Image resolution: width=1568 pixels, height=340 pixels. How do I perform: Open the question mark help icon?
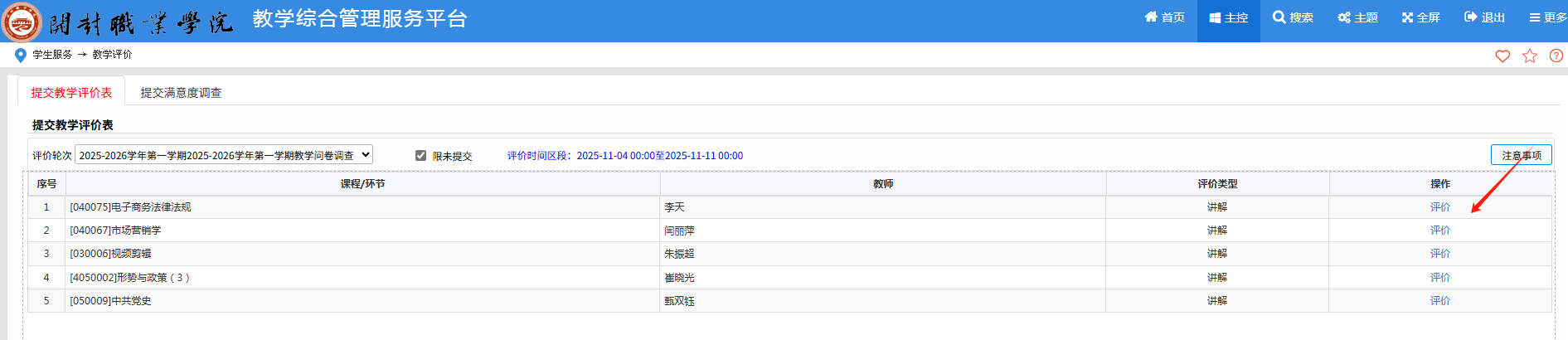[1556, 56]
